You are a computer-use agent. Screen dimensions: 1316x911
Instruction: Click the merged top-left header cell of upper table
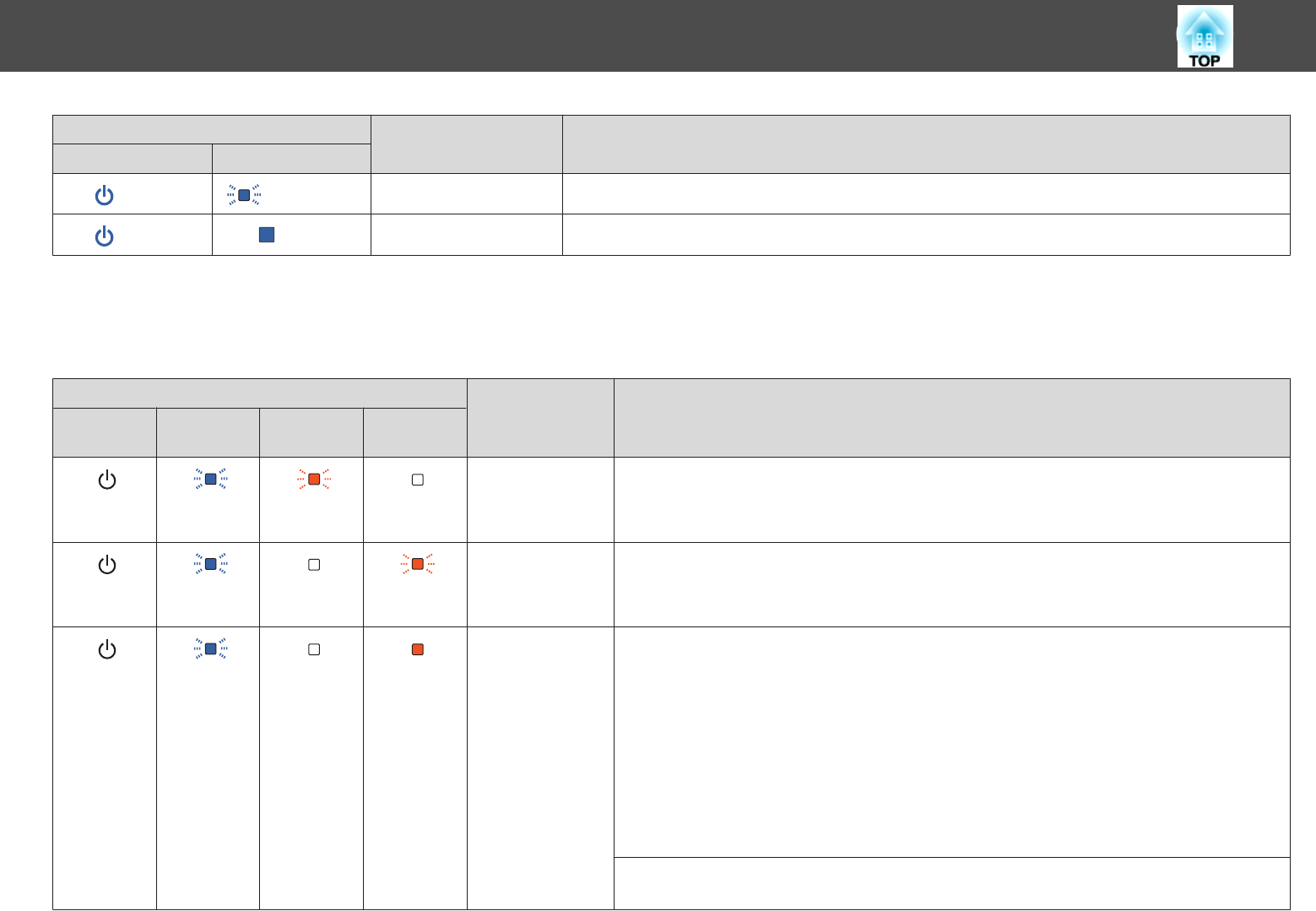point(211,129)
